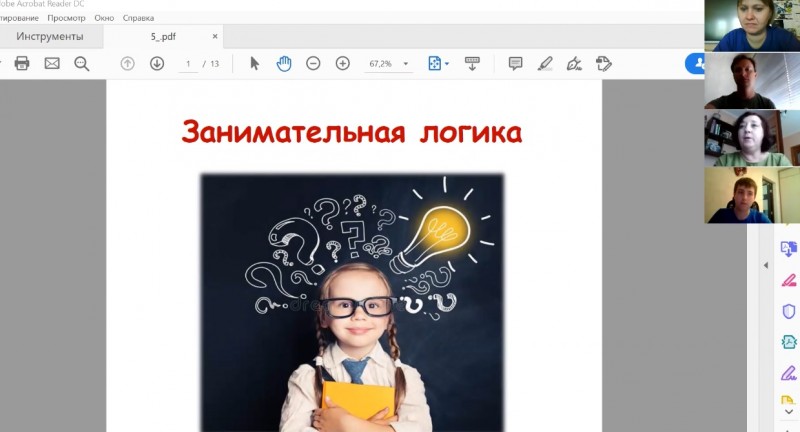This screenshot has width=800, height=432.
Task: Zoom out with the minus button
Action: (x=313, y=63)
